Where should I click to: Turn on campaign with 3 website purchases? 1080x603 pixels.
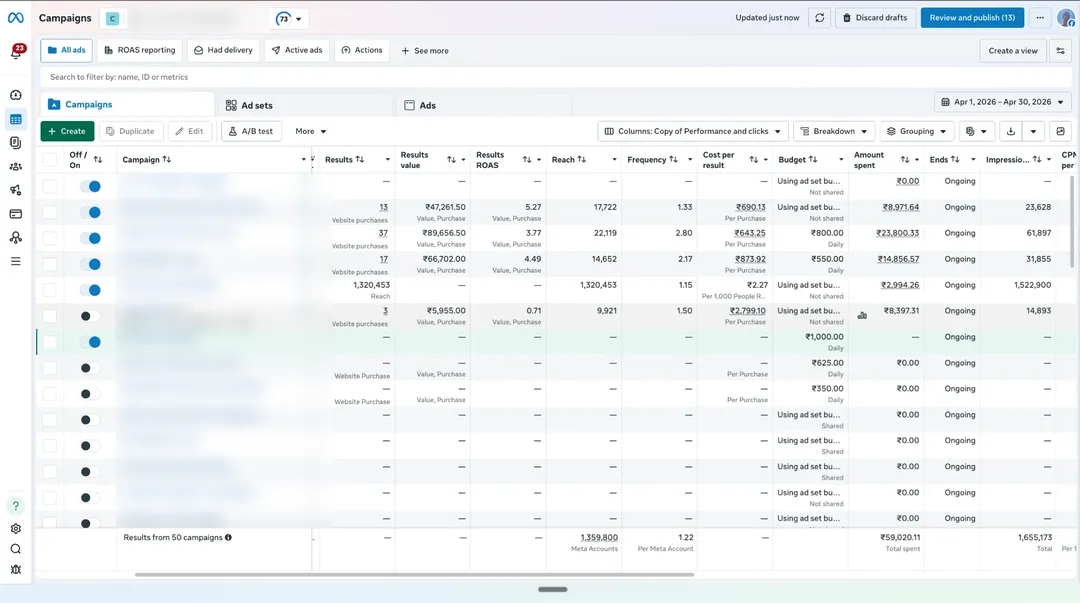tap(90, 316)
